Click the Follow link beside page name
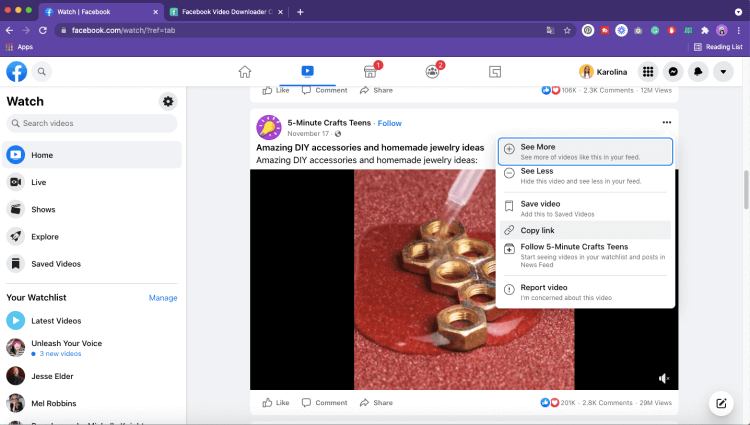750x425 pixels. tap(389, 123)
